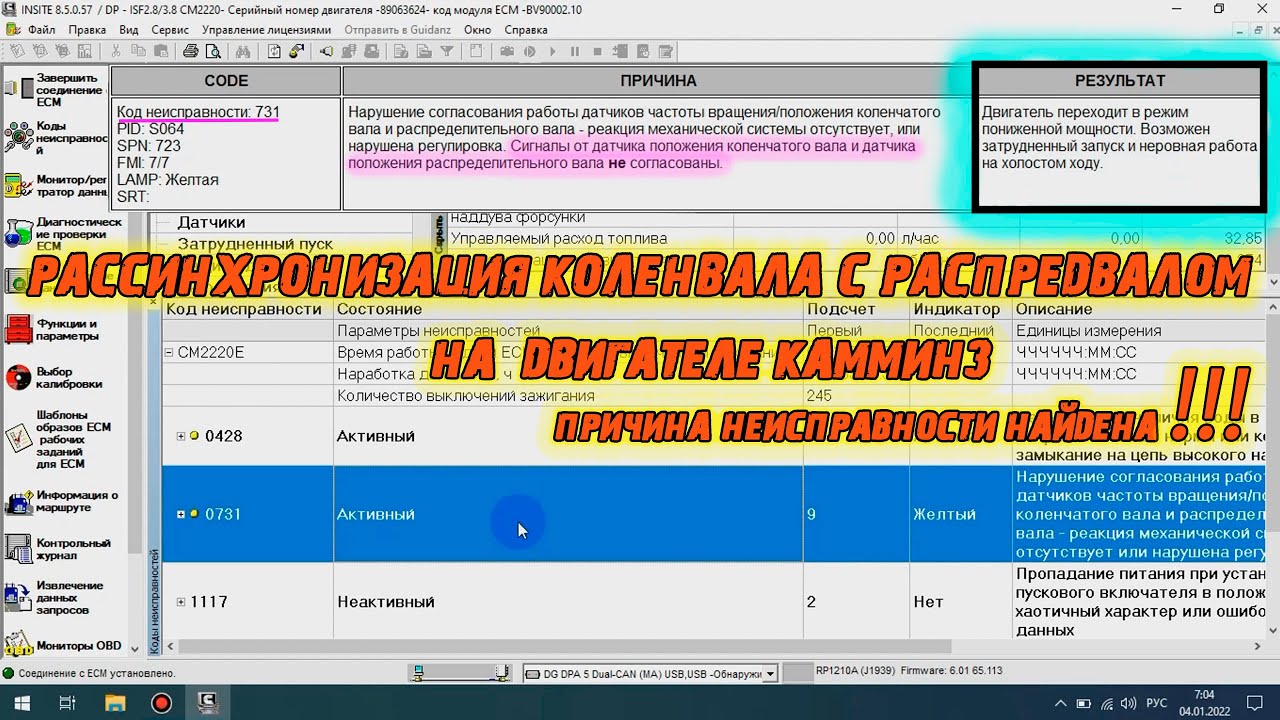Viewport: 1280px width, 720px height.
Task: Select the Затрудненный пуск tree item
Action: (255, 243)
